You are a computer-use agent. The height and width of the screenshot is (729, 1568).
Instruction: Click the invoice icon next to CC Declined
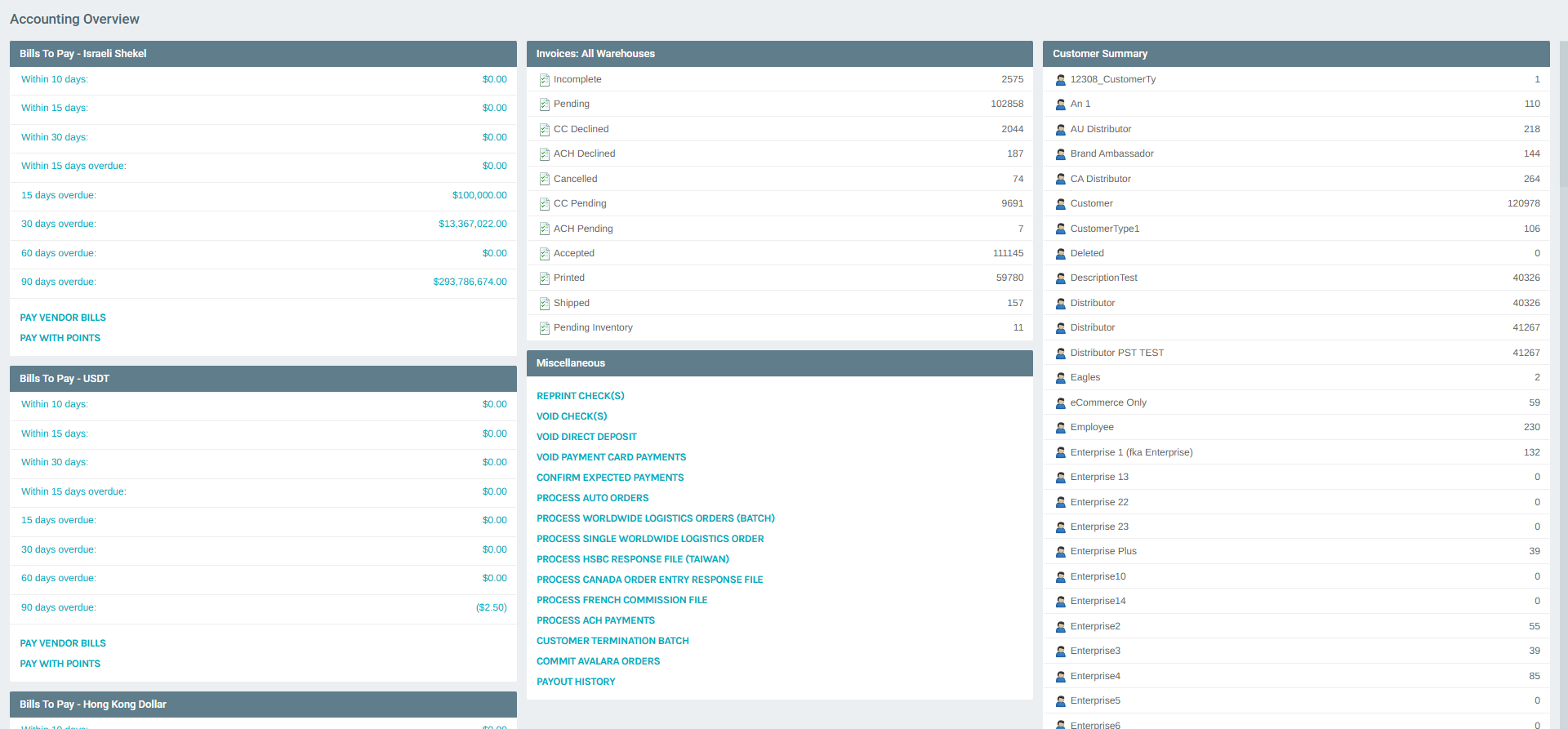[x=544, y=130]
